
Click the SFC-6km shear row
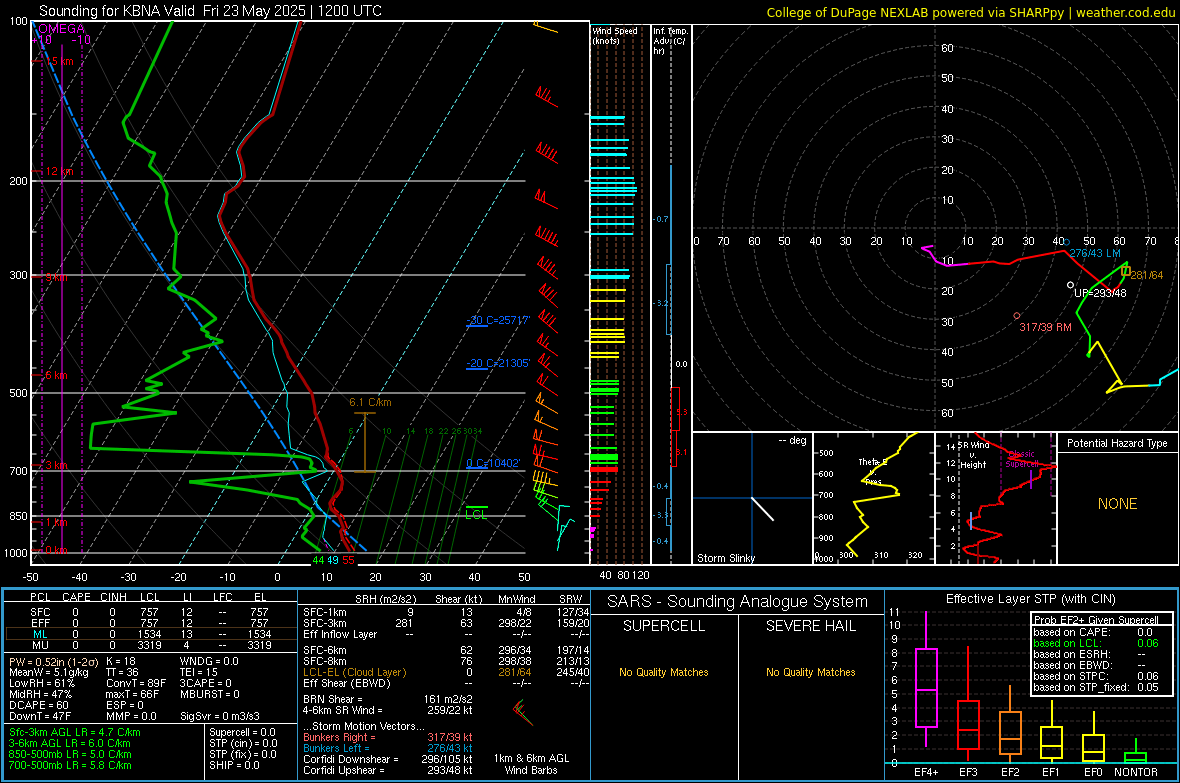pyautogui.click(x=446, y=650)
